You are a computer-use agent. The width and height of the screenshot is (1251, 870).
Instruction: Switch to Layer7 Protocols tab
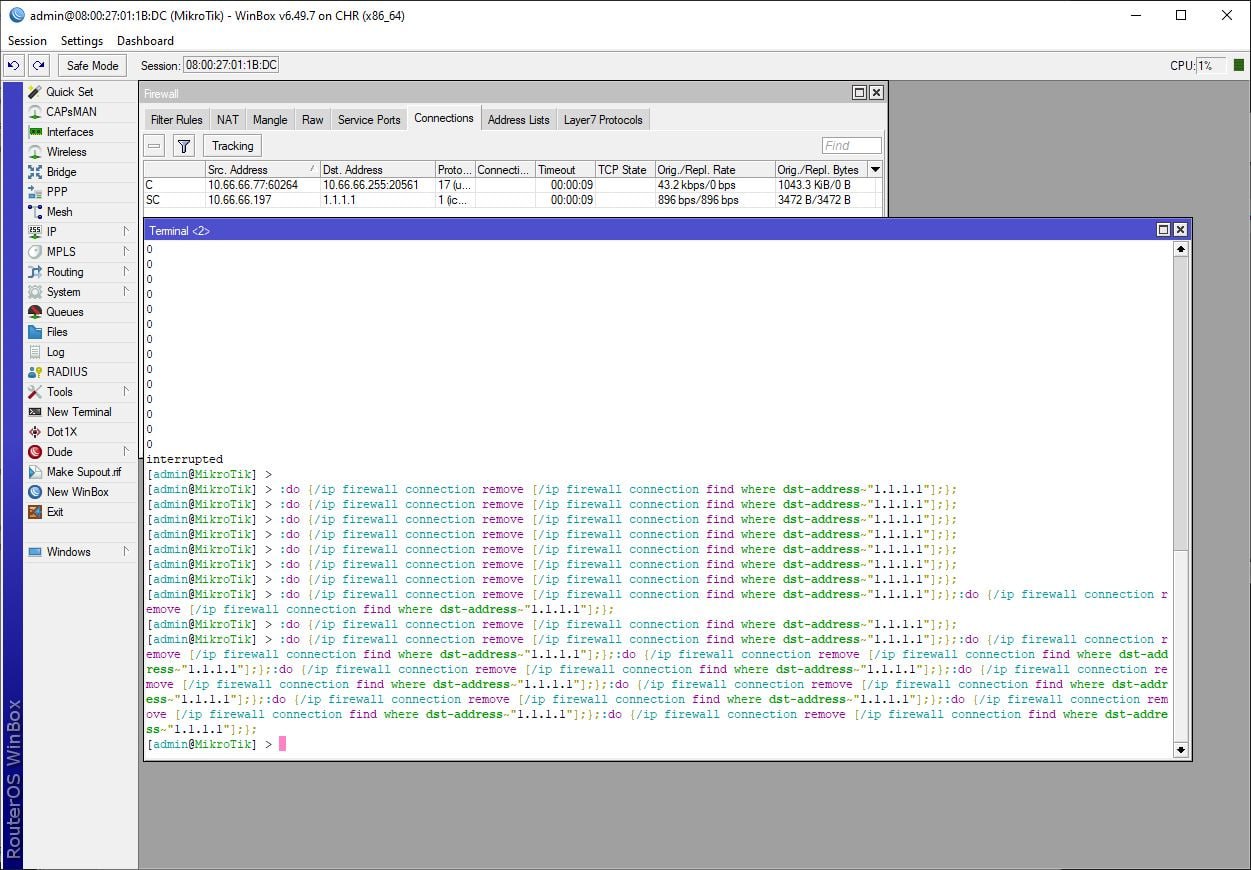604,120
